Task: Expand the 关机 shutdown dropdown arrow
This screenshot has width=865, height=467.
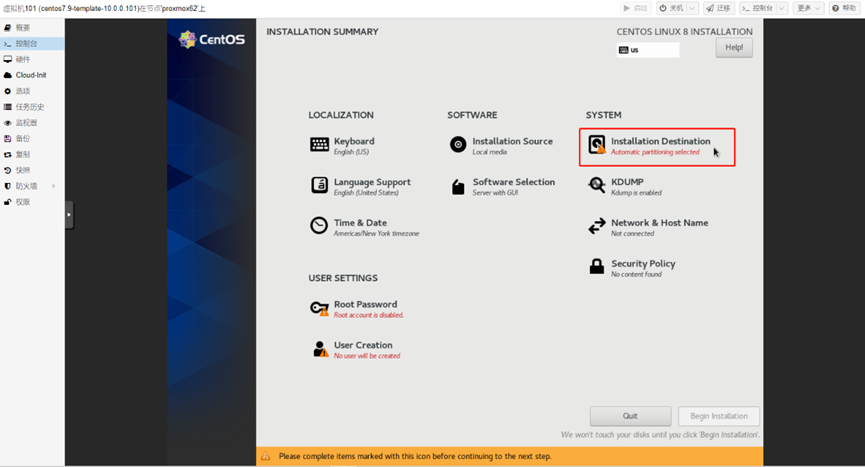Action: coord(692,8)
